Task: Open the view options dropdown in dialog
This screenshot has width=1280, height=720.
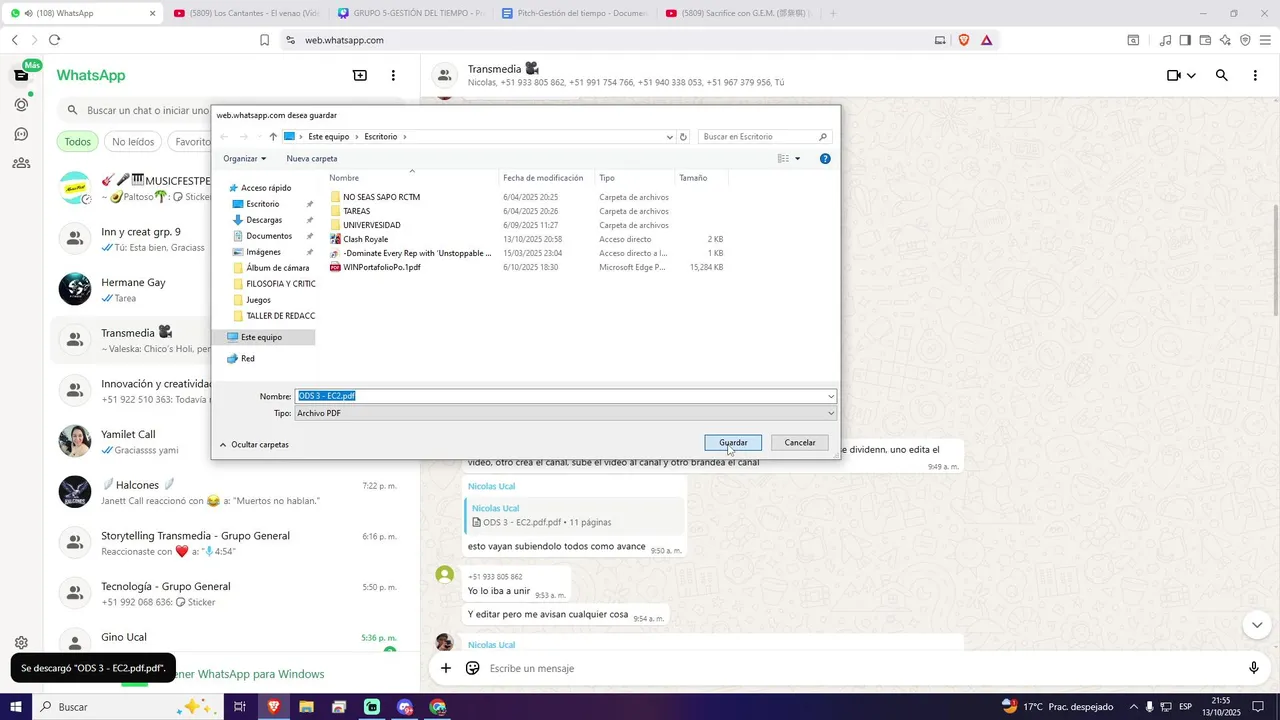Action: [x=797, y=159]
